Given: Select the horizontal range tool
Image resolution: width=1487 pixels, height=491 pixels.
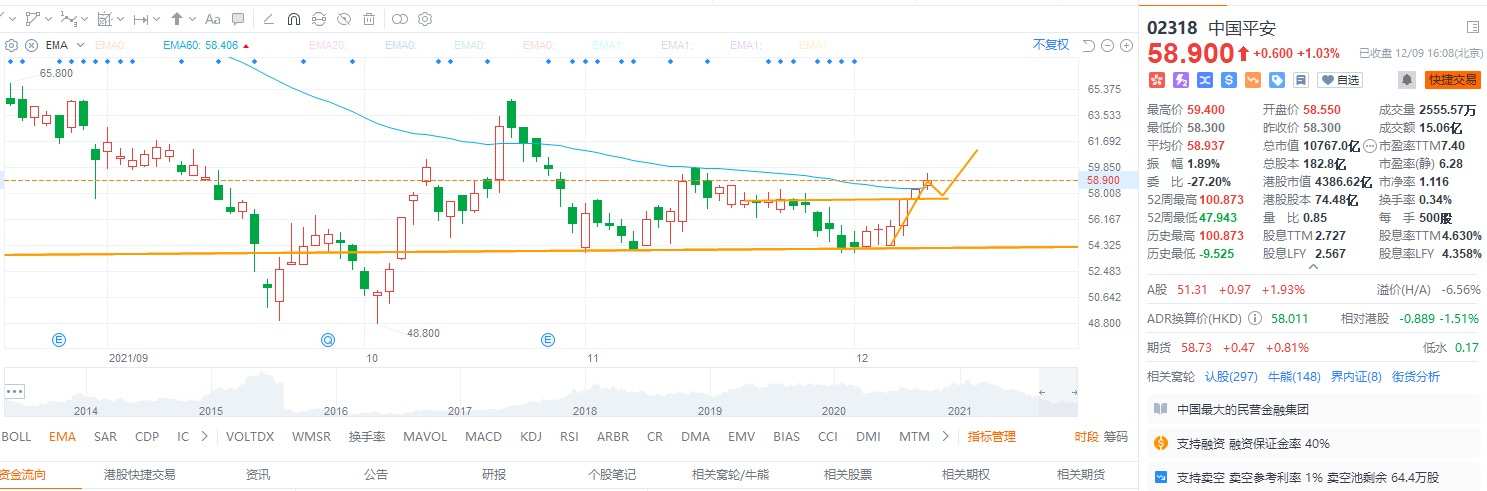Looking at the screenshot, I should pyautogui.click(x=141, y=18).
